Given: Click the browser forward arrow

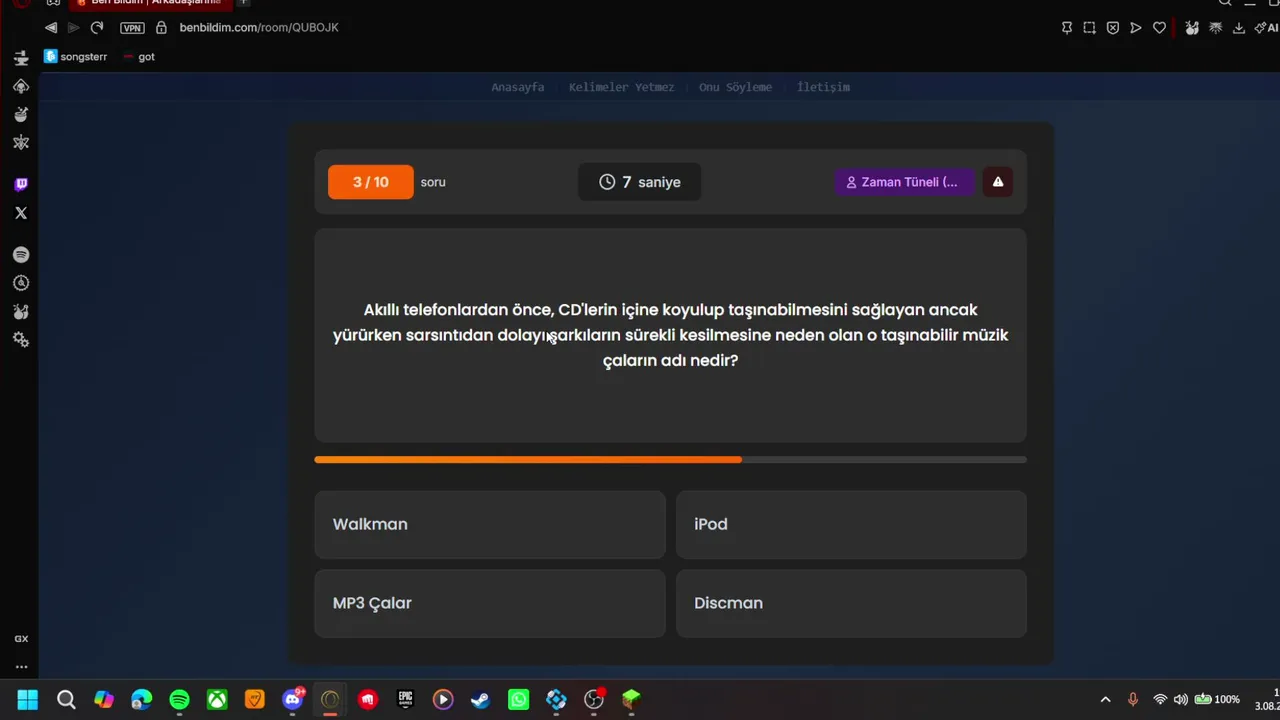Looking at the screenshot, I should coord(73,28).
